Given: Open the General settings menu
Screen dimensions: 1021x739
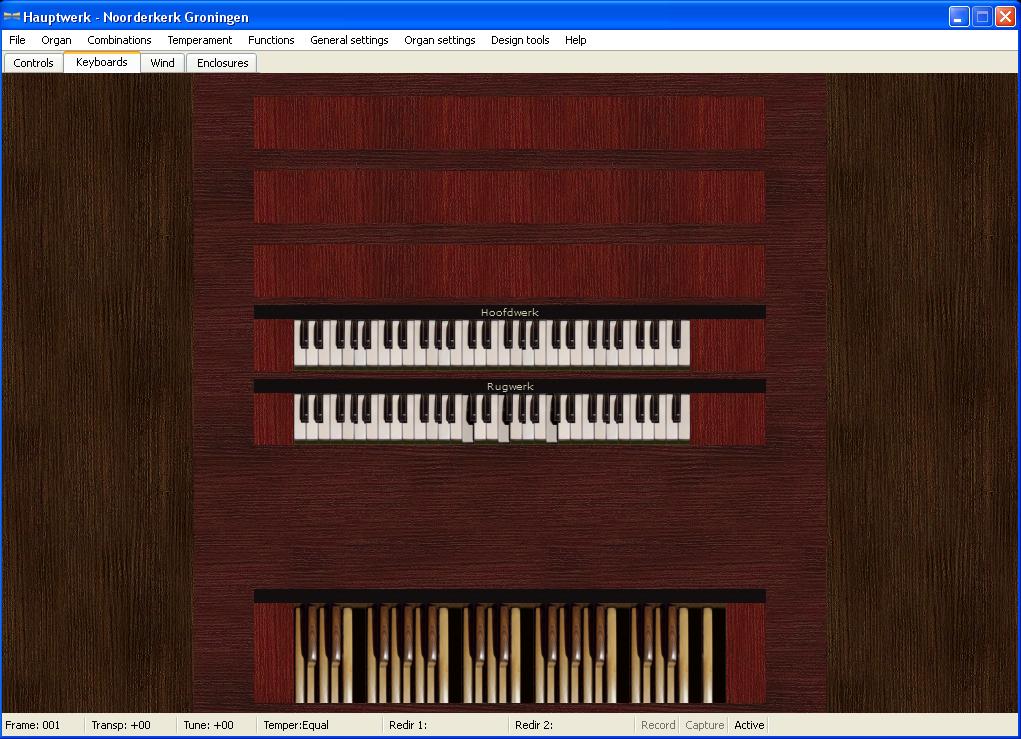Looking at the screenshot, I should click(x=349, y=40).
